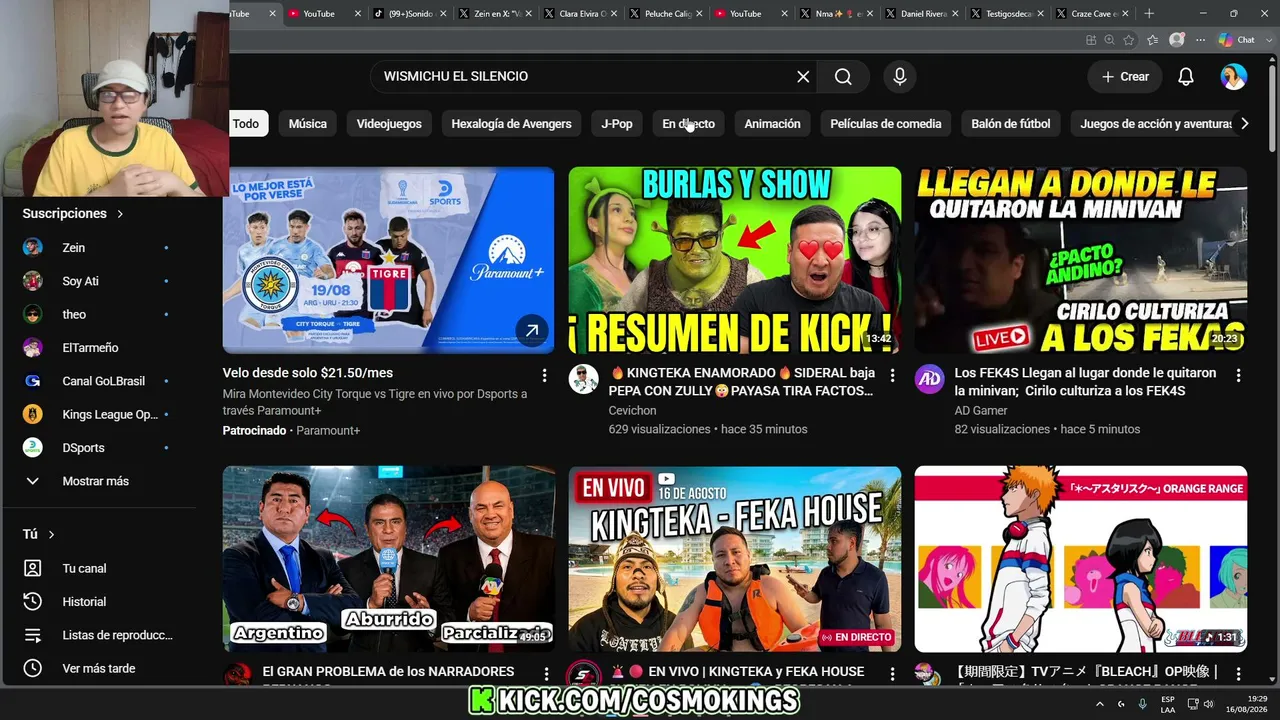
Task: Play the narradores Argentino Aburrido thumbnail
Action: click(x=389, y=559)
